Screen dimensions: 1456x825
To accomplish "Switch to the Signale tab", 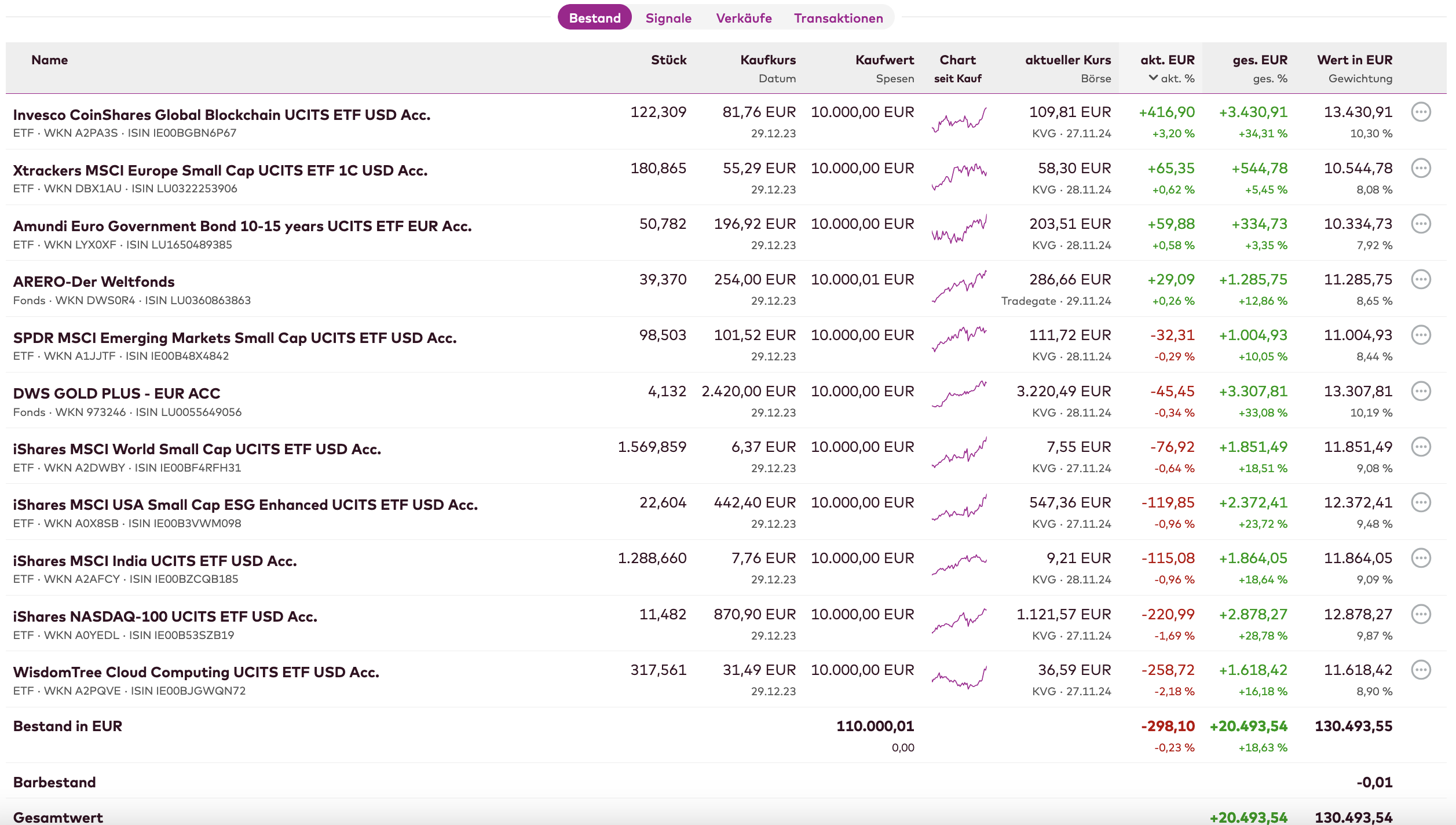I will (668, 18).
